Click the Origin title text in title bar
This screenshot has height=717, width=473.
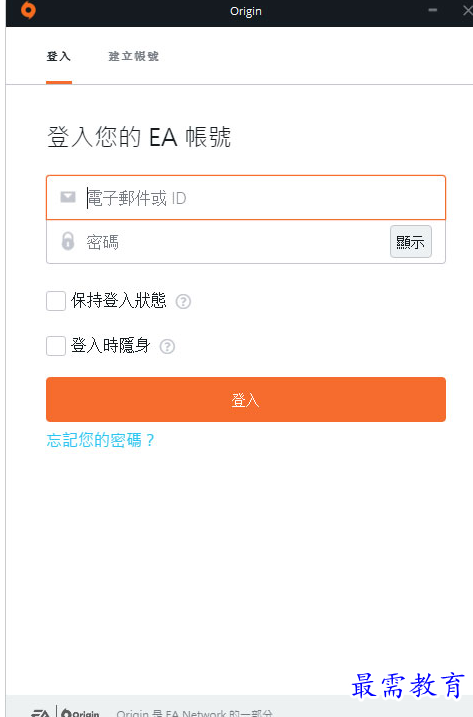point(246,11)
